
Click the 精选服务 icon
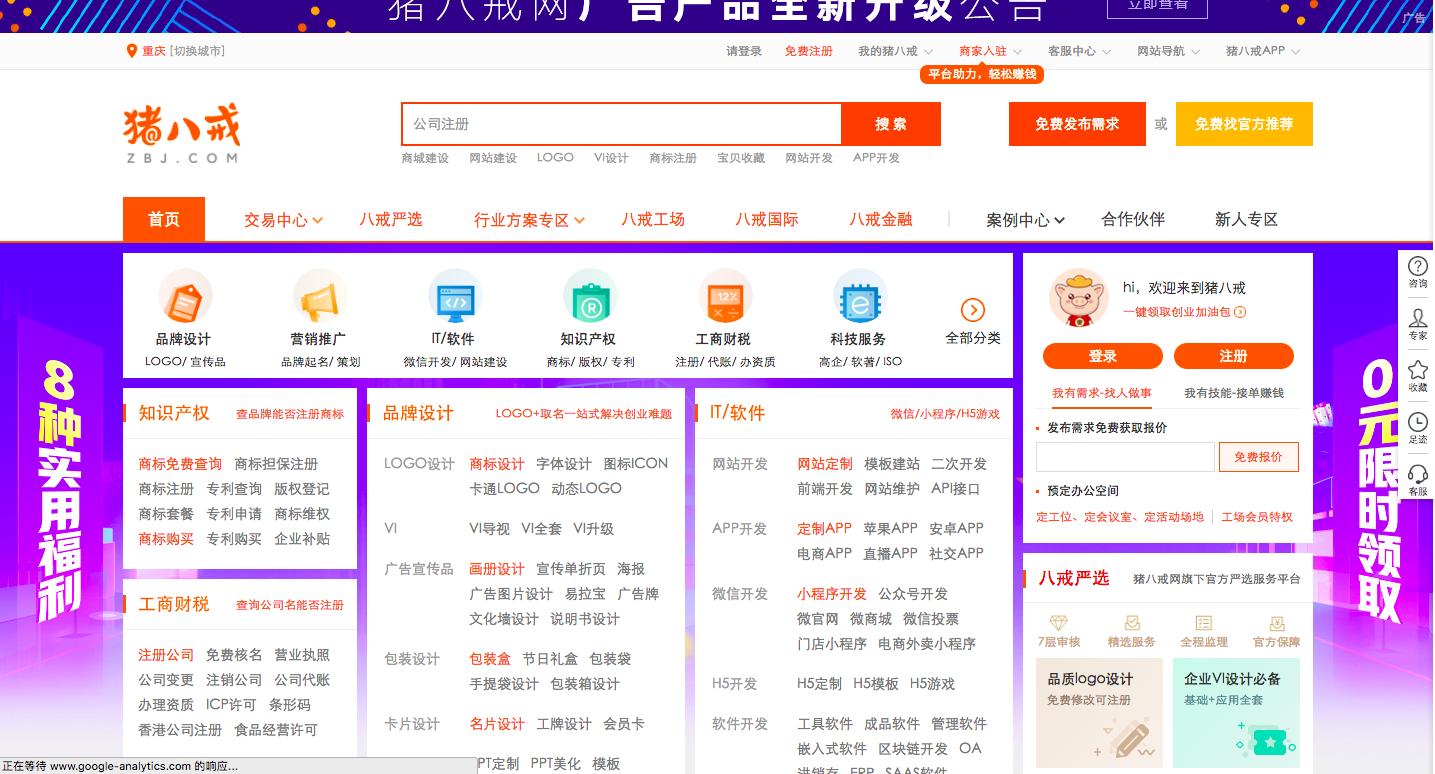click(1131, 623)
